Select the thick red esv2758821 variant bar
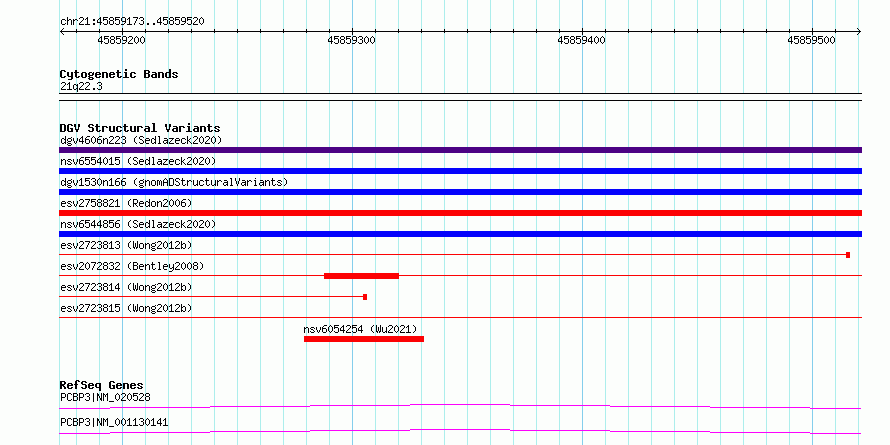The height and width of the screenshot is (445, 890). tap(460, 213)
